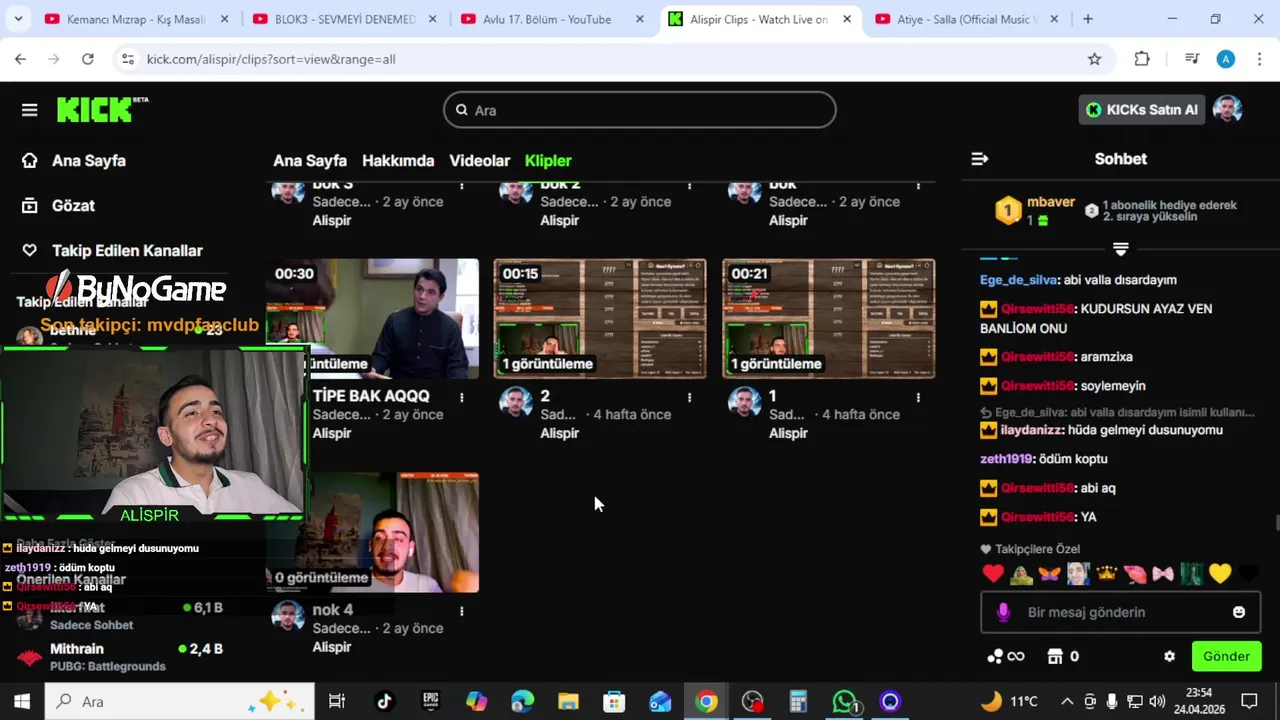
Task: Open the tab search dropdown in Chrome
Action: [20, 19]
